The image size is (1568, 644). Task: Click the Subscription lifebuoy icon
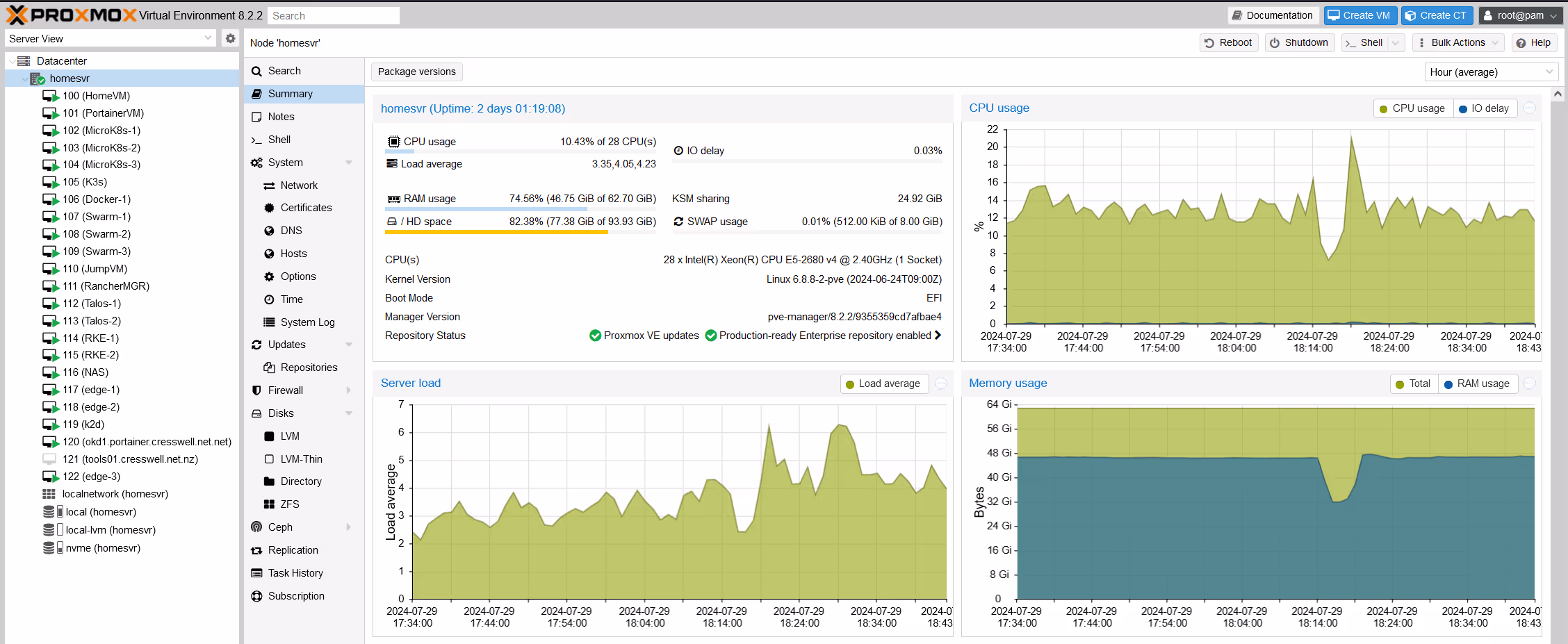[x=256, y=596]
